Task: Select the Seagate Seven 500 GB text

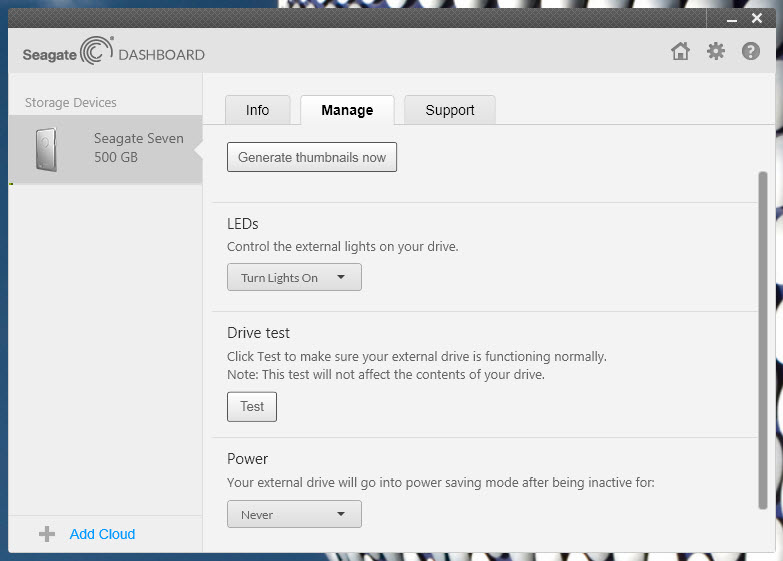Action: point(139,147)
